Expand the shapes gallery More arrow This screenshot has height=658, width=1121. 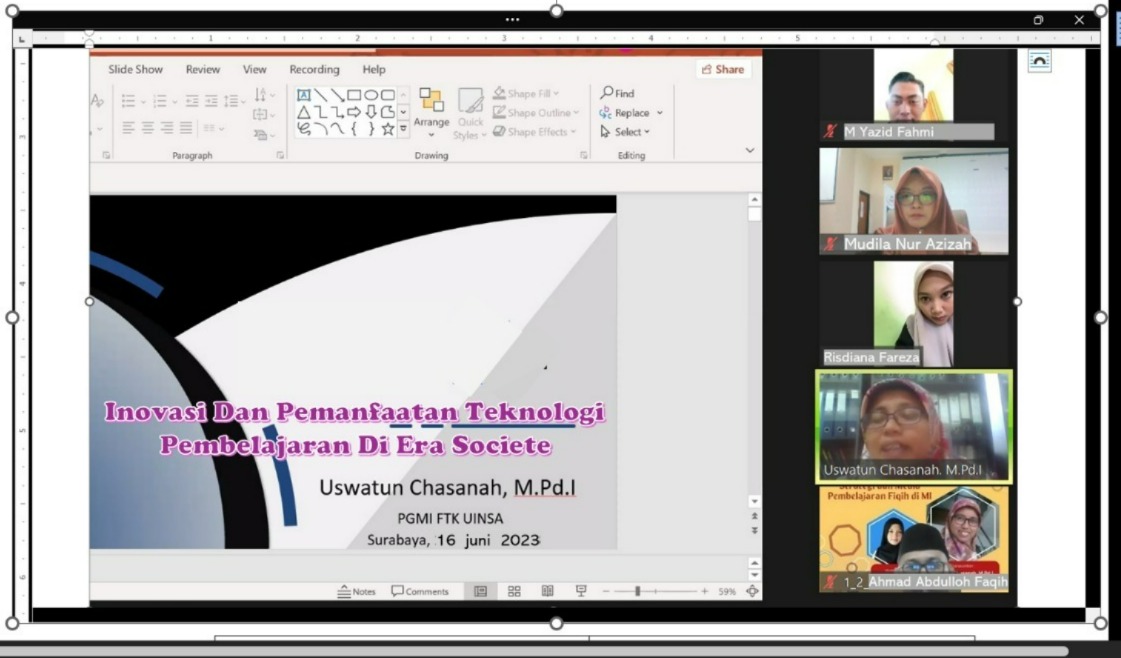click(404, 129)
